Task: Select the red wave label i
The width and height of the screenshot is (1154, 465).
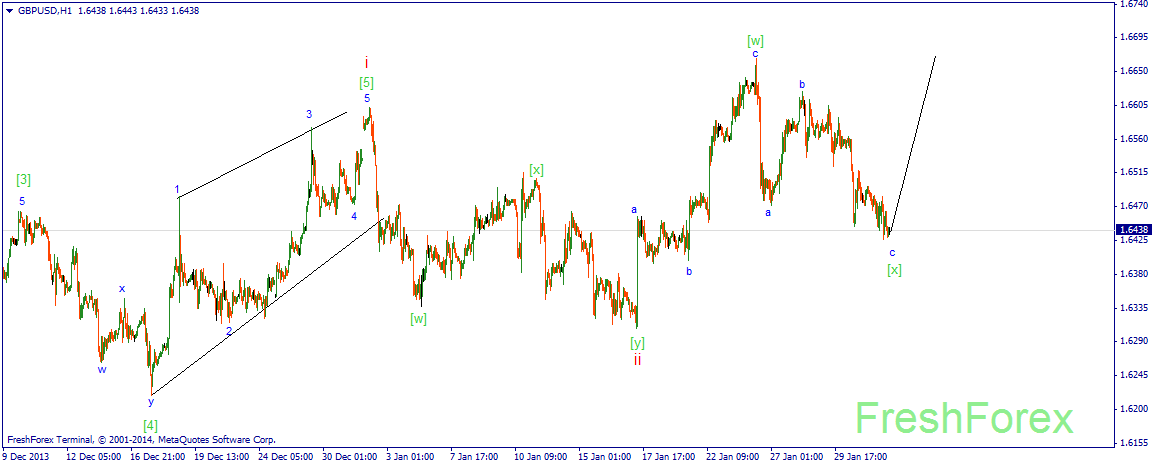Action: (x=367, y=62)
